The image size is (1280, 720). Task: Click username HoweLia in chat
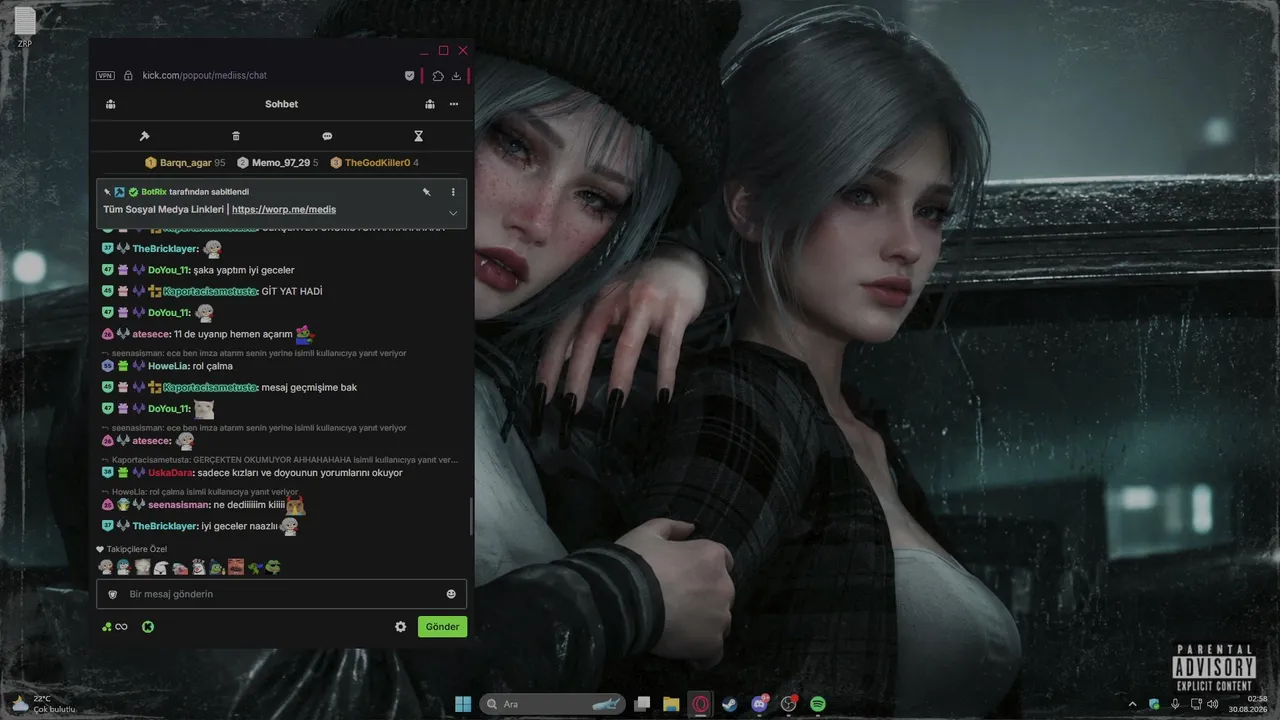(168, 366)
